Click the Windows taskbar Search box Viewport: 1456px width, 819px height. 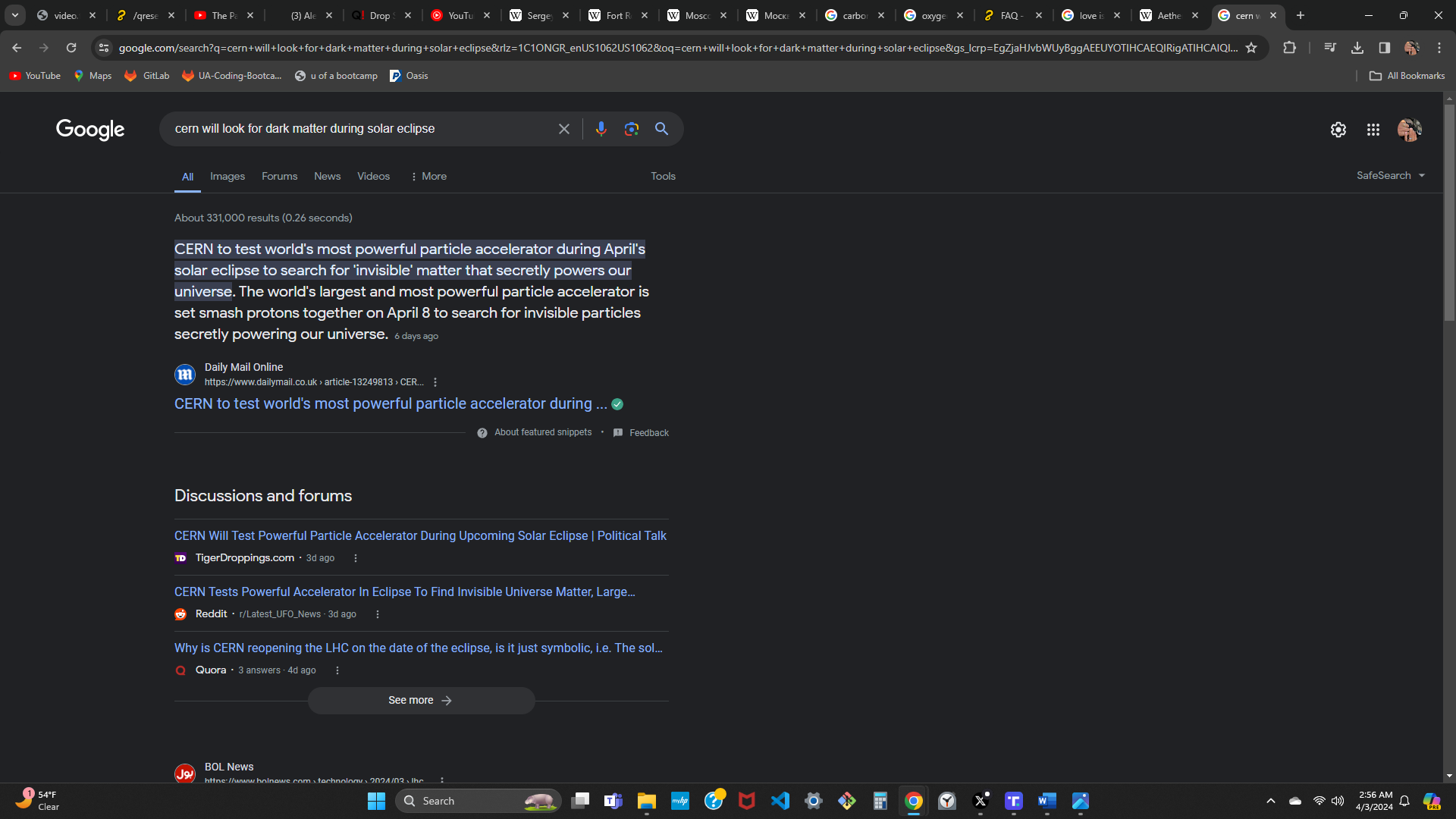coord(478,801)
